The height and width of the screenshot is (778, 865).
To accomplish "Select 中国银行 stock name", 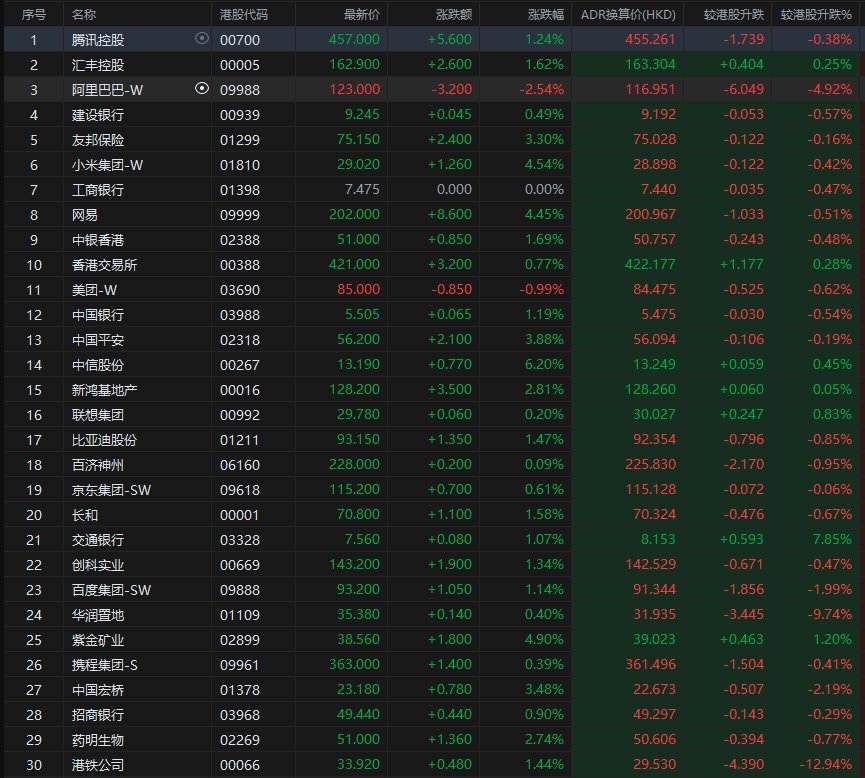I will click(98, 315).
